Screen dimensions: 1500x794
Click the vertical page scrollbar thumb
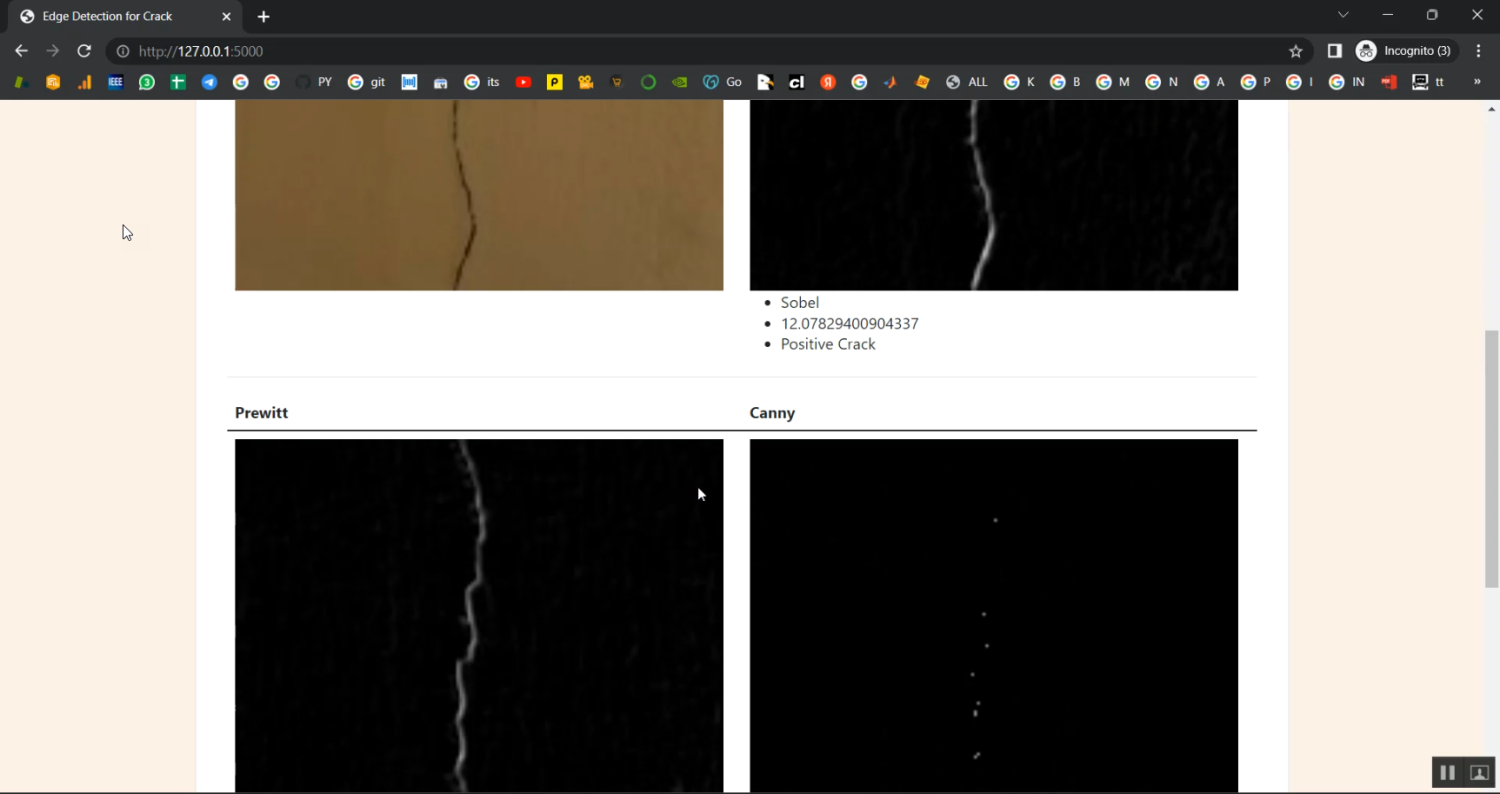pyautogui.click(x=1491, y=458)
